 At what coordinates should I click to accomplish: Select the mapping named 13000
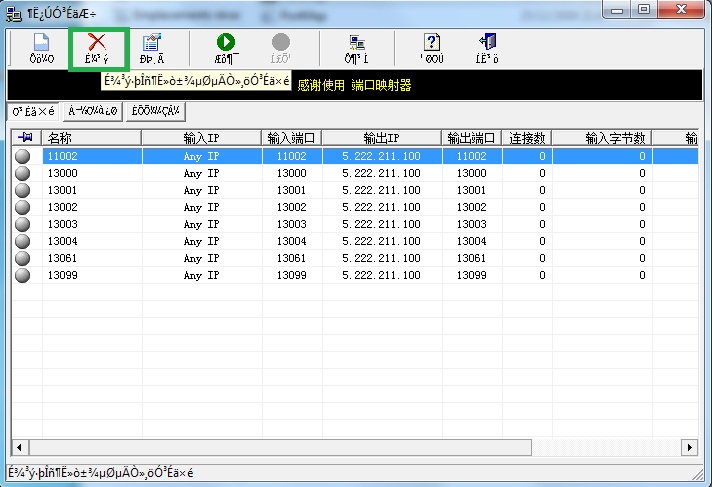[x=62, y=173]
